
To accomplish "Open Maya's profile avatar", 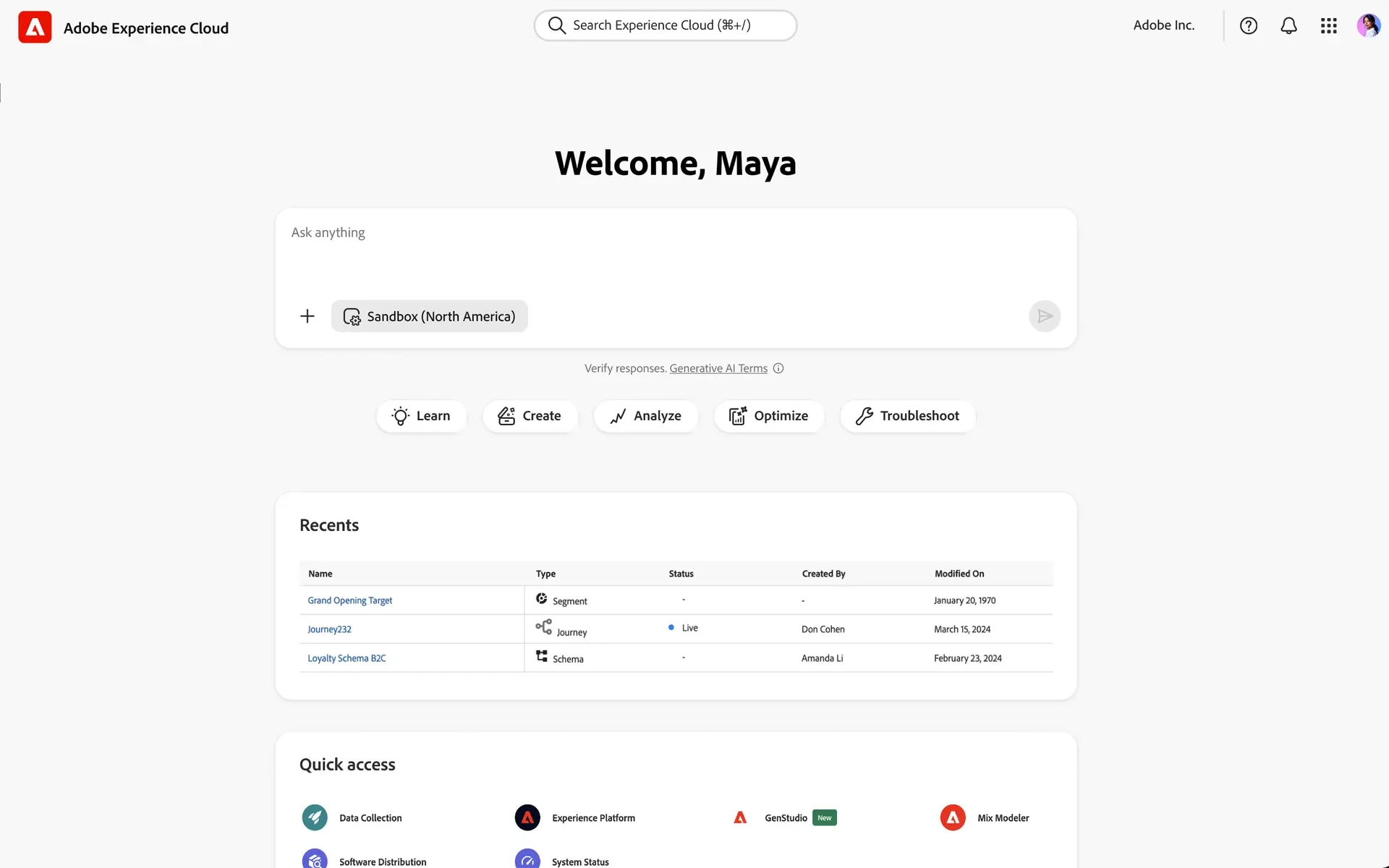I will coord(1368,26).
